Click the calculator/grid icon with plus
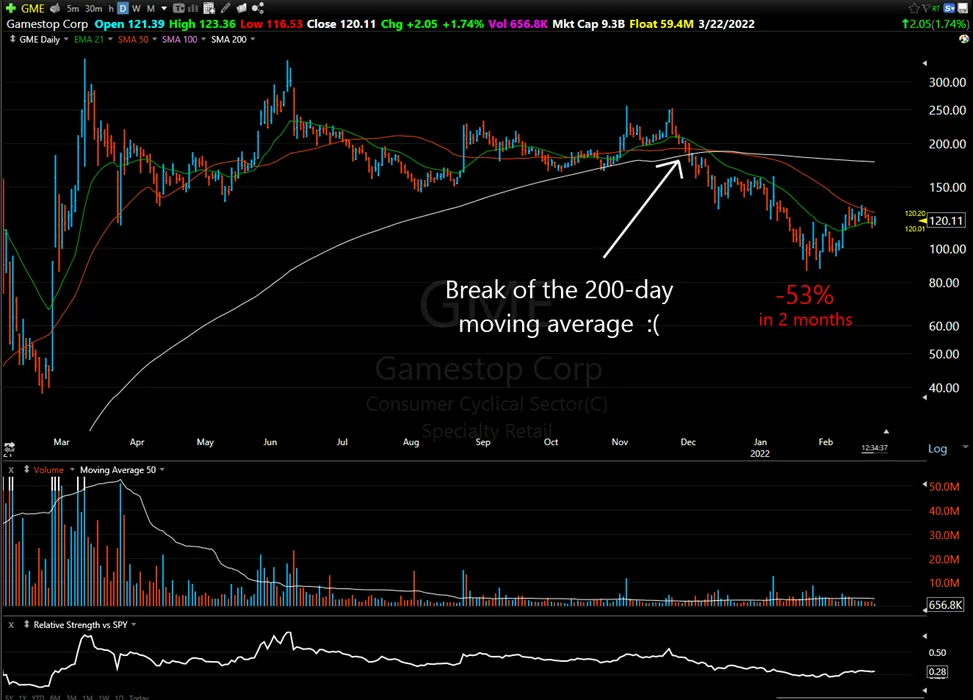 click(x=209, y=8)
